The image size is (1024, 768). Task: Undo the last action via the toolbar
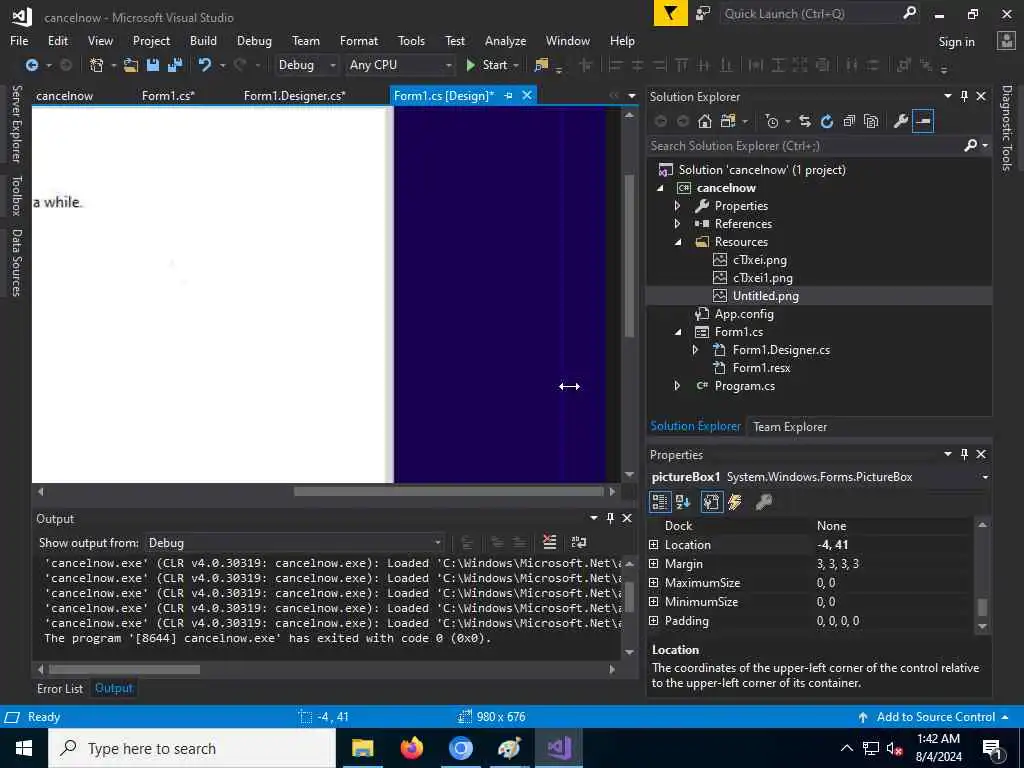coord(205,65)
